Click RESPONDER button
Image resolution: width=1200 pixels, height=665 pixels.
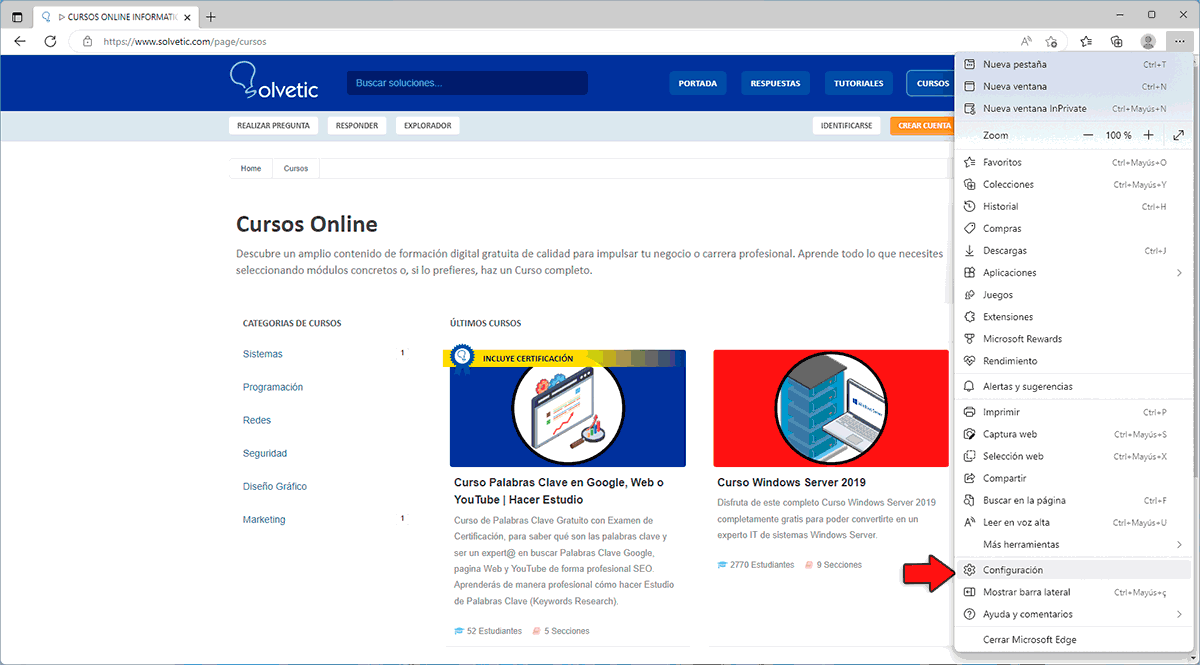point(357,126)
